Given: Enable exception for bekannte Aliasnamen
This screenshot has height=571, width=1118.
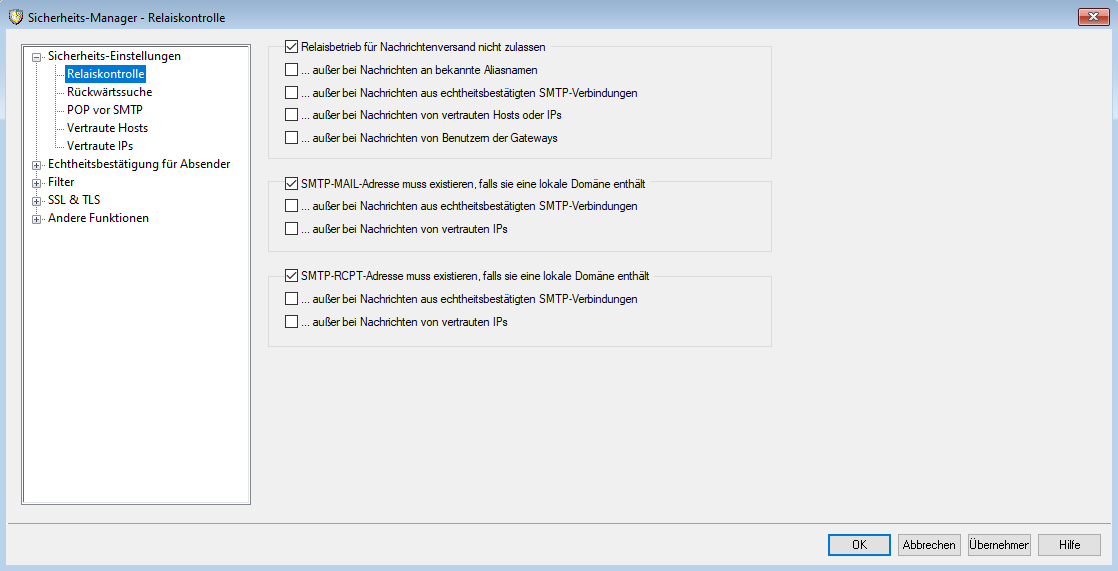Looking at the screenshot, I should [292, 70].
